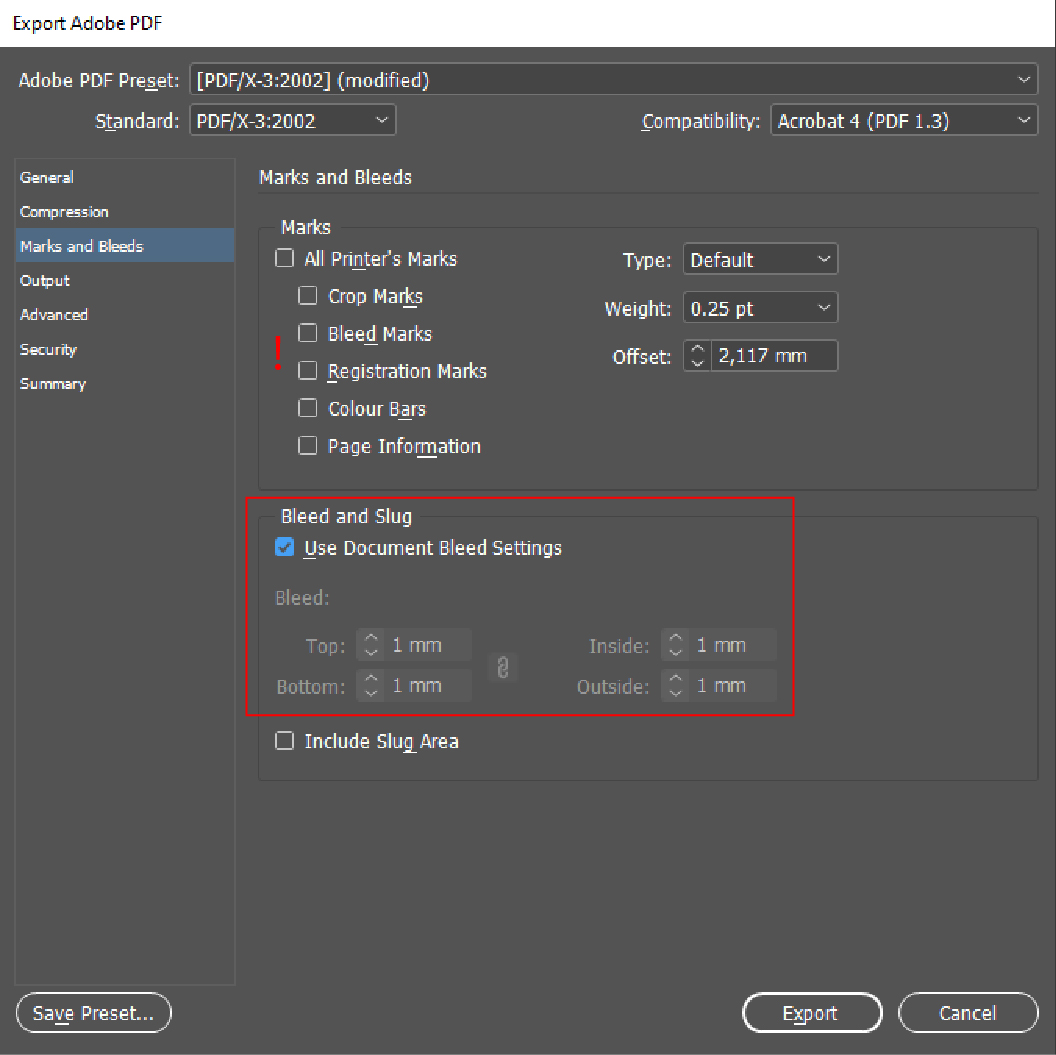Check the Page Information box

(308, 446)
